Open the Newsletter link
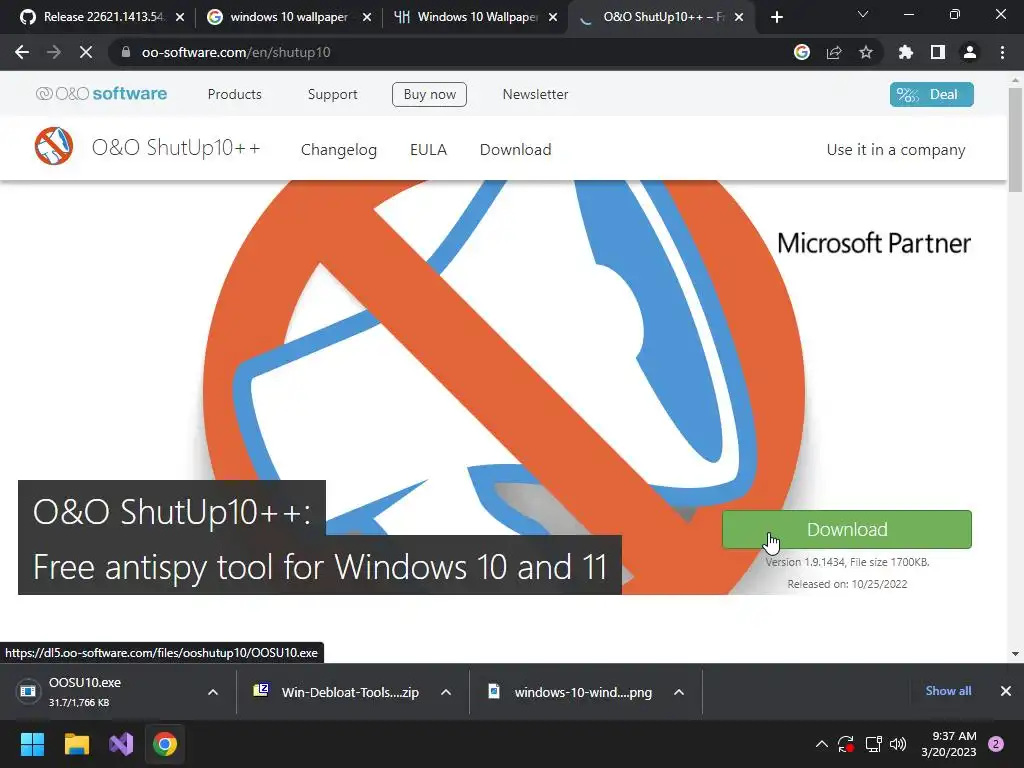This screenshot has height=768, width=1024. (535, 94)
